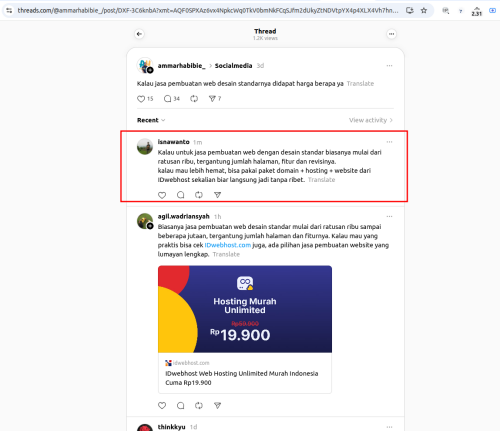Viewport: 500px width, 431px height.
Task: Translate the ammarhabibie_ post
Action: coord(360,84)
